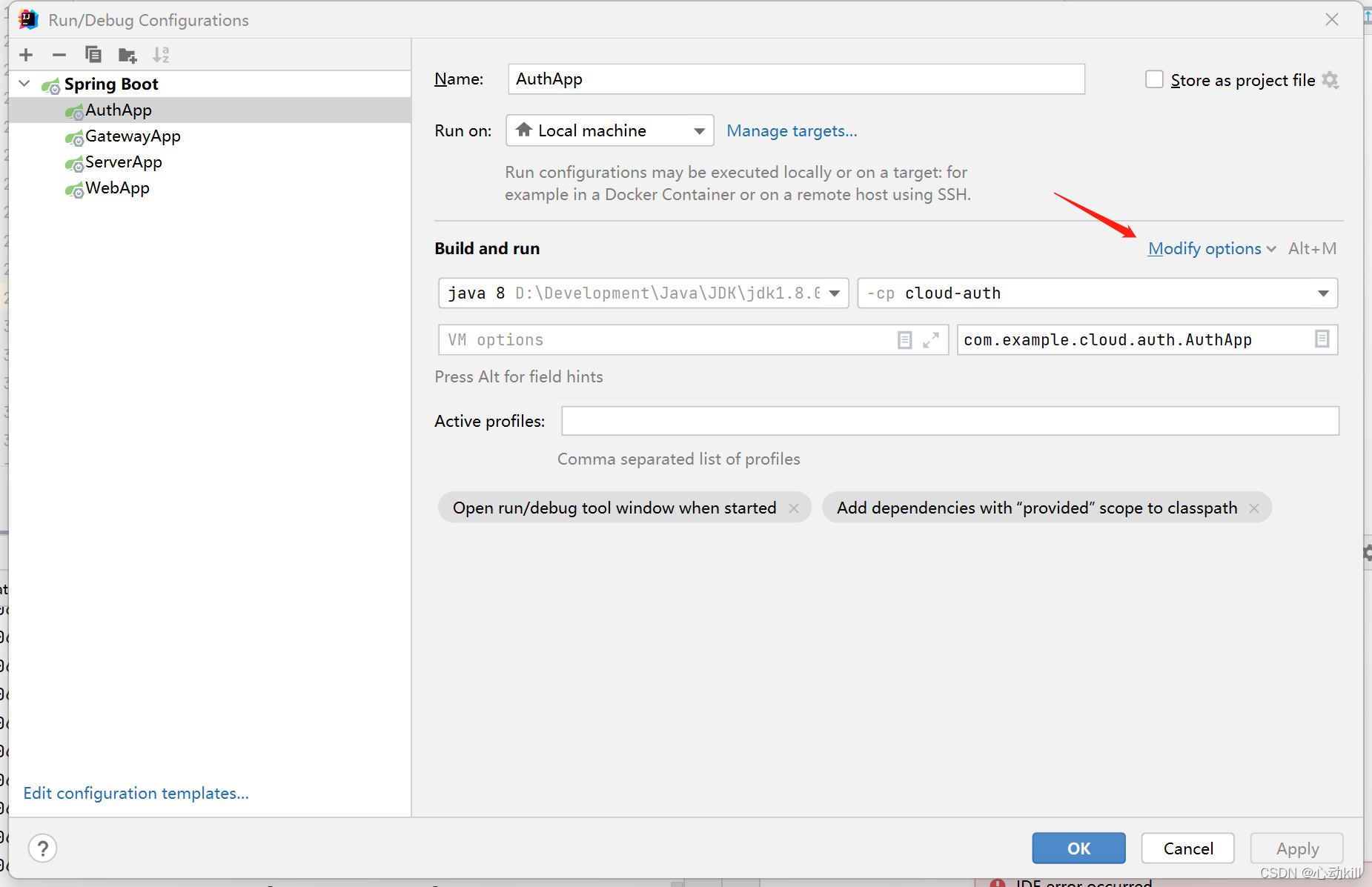The width and height of the screenshot is (1372, 887).
Task: Click 'Add dependencies with provided scope' chip
Action: pos(1047,508)
